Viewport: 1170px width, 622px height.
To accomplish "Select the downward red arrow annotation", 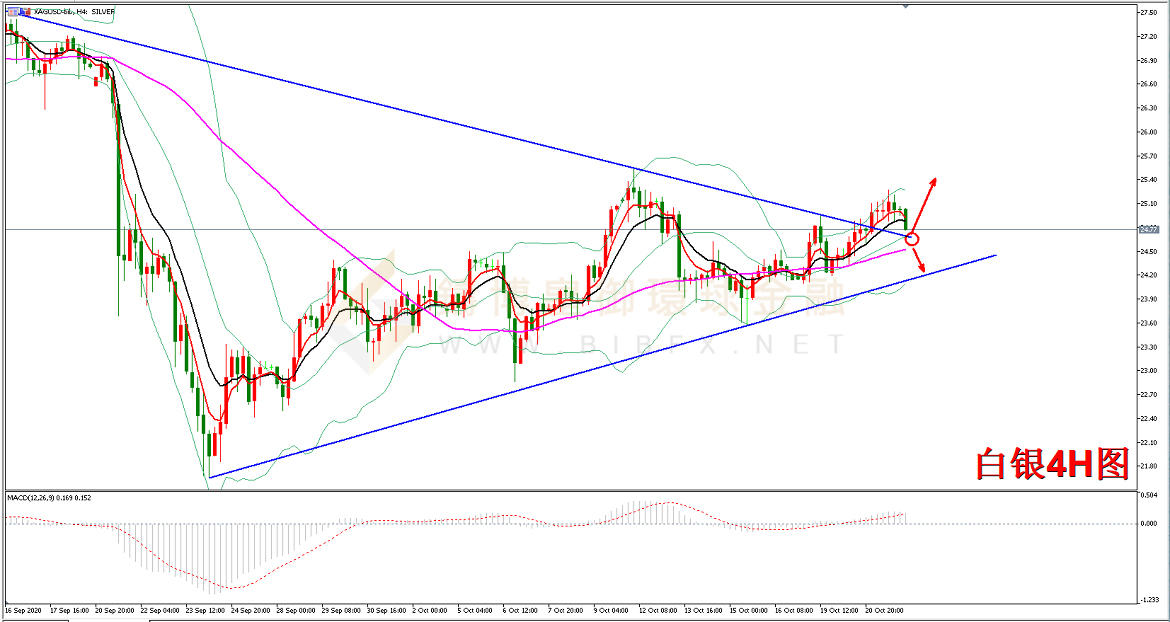I will (919, 259).
